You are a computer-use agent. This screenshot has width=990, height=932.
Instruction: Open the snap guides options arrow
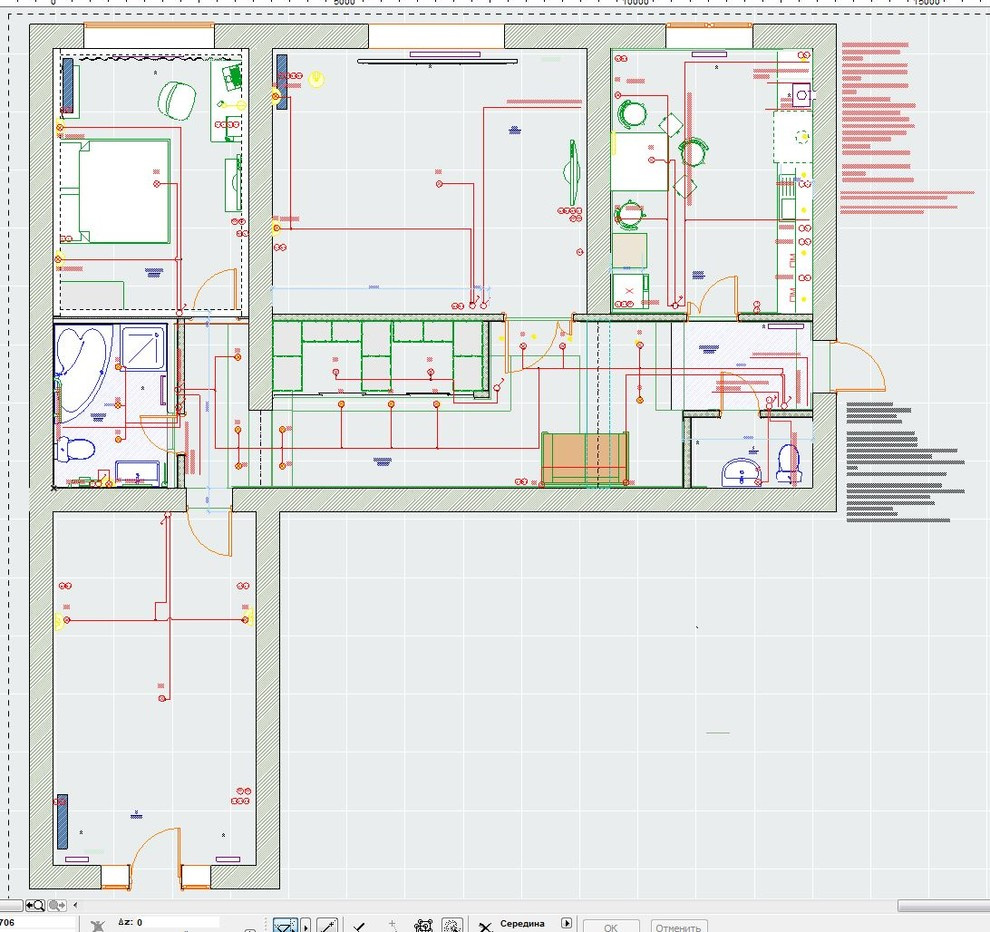tap(306, 926)
